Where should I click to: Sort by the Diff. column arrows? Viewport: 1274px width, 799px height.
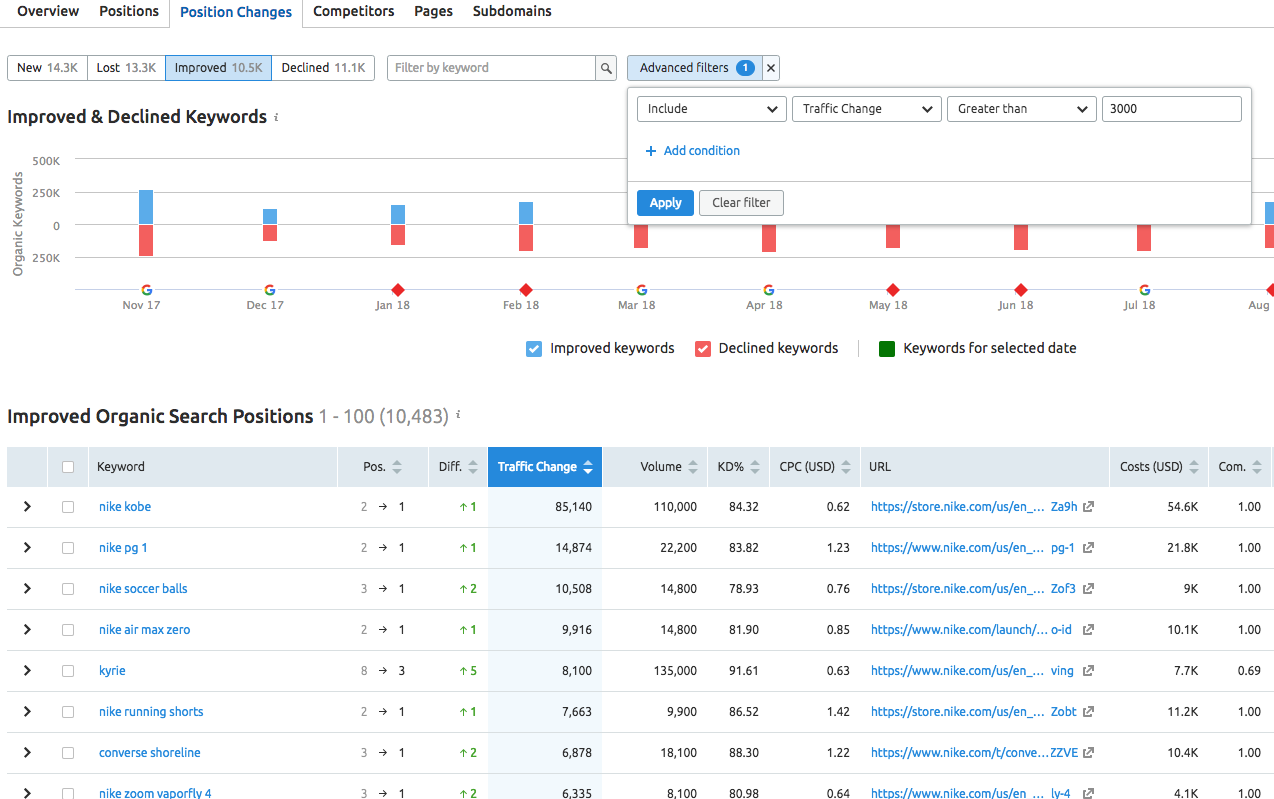coord(471,467)
